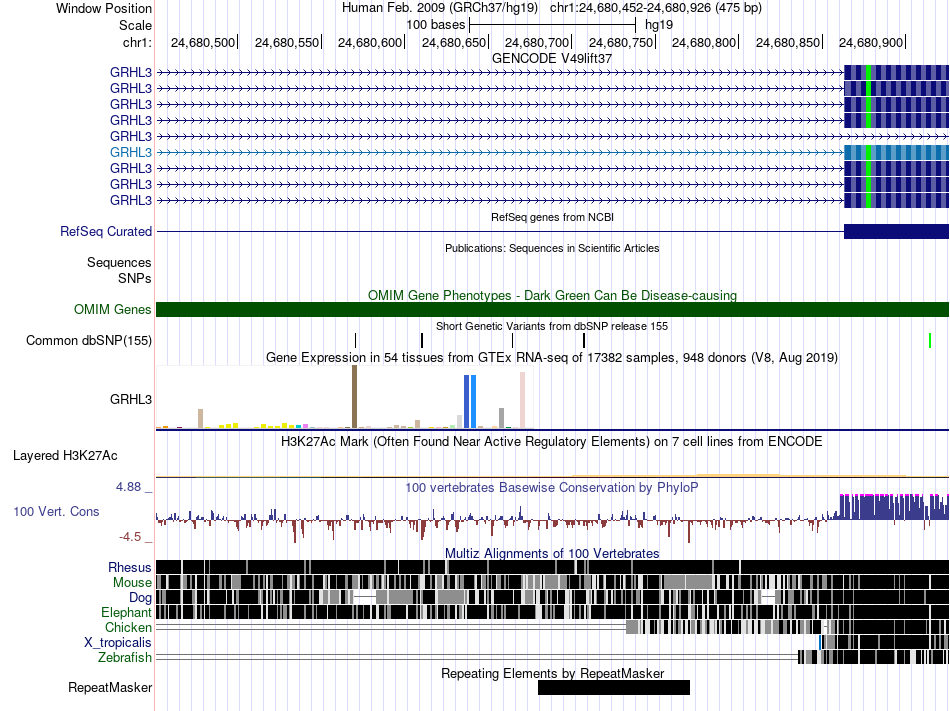Click the 24,680,700 ruler position
The image size is (950, 711).
(x=537, y=42)
